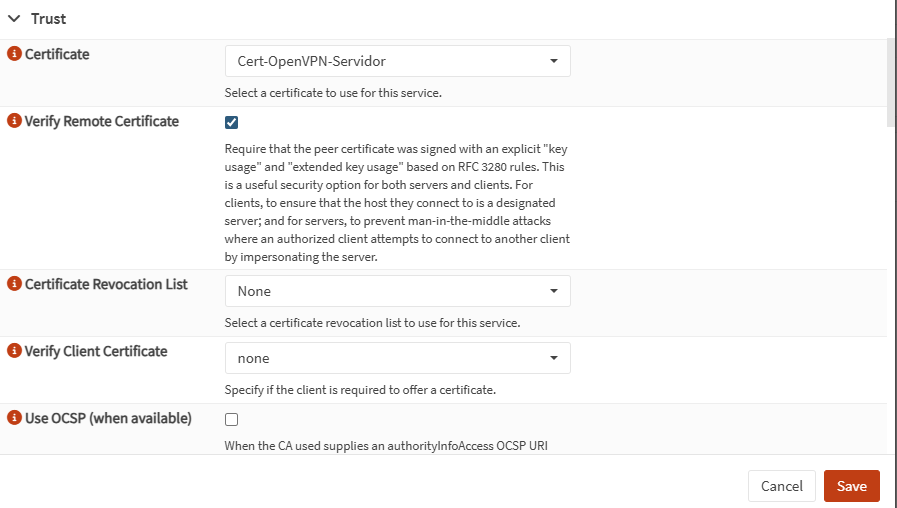The height and width of the screenshot is (508, 897).
Task: Click the vertical scrollbar thumb
Action: (891, 80)
